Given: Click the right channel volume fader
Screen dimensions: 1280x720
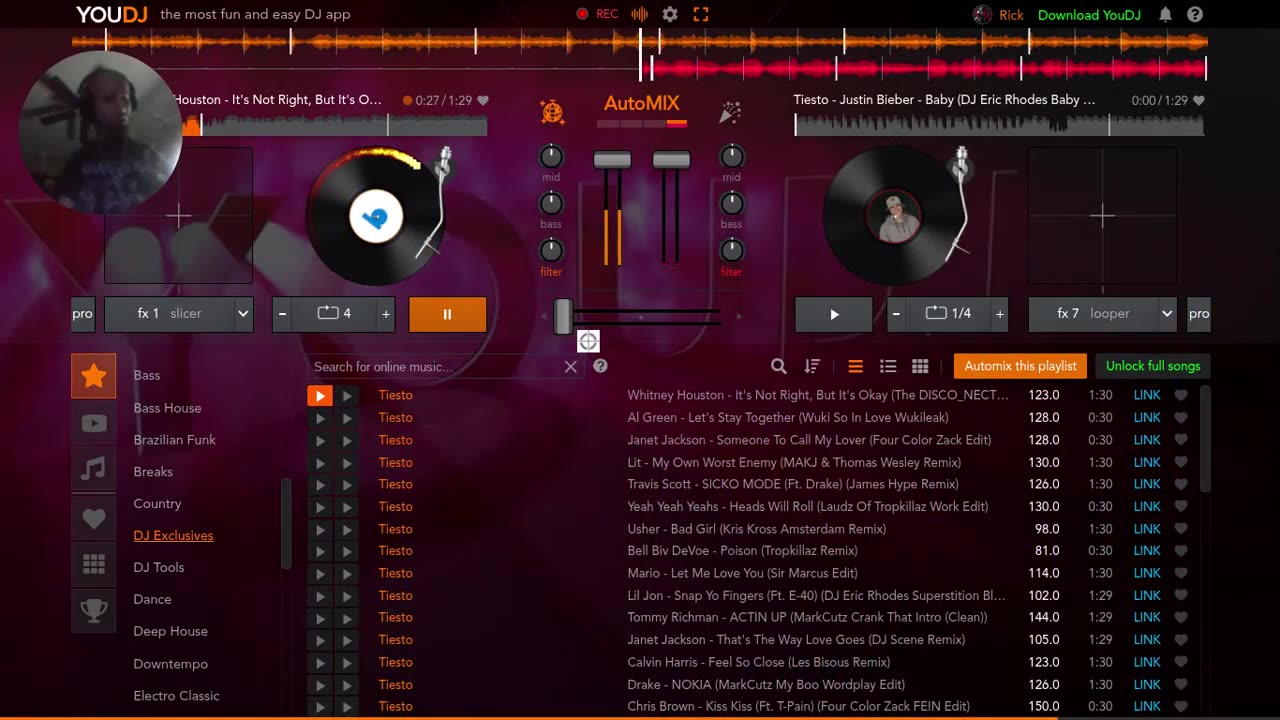Looking at the screenshot, I should (671, 160).
